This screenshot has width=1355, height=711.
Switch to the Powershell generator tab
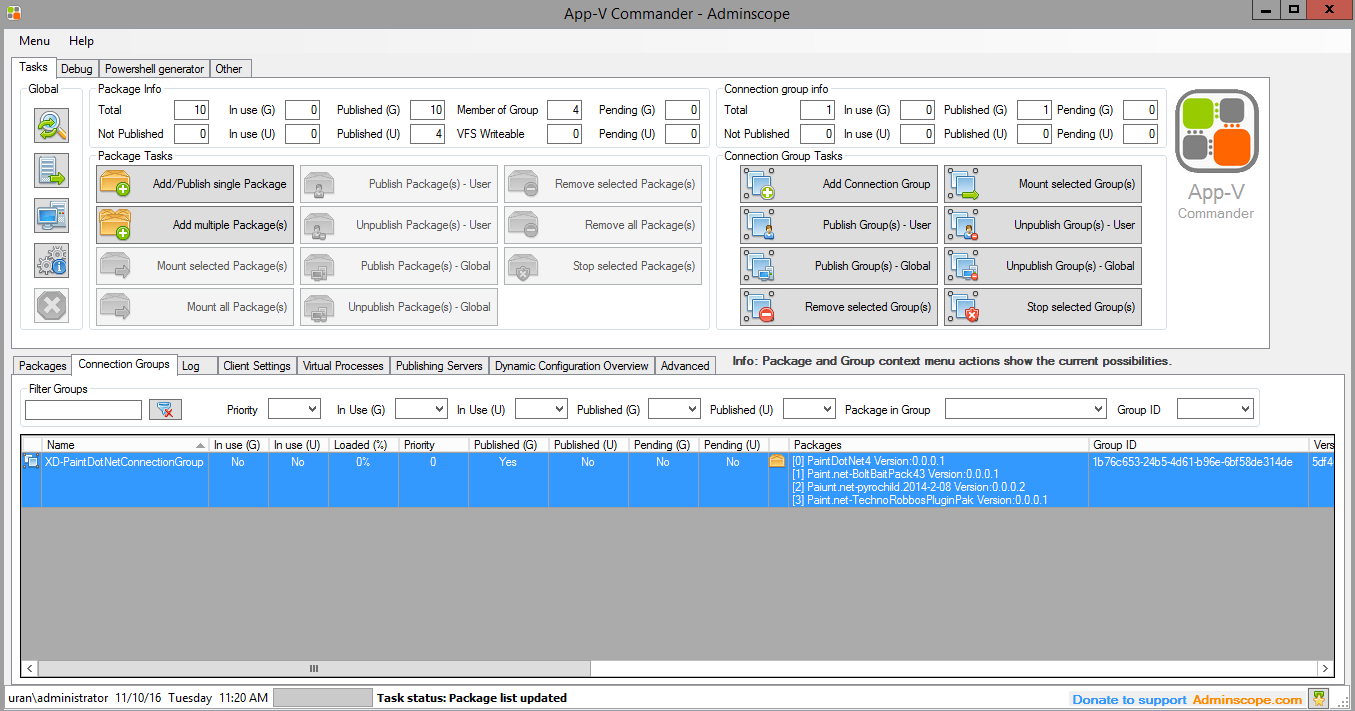[x=154, y=69]
